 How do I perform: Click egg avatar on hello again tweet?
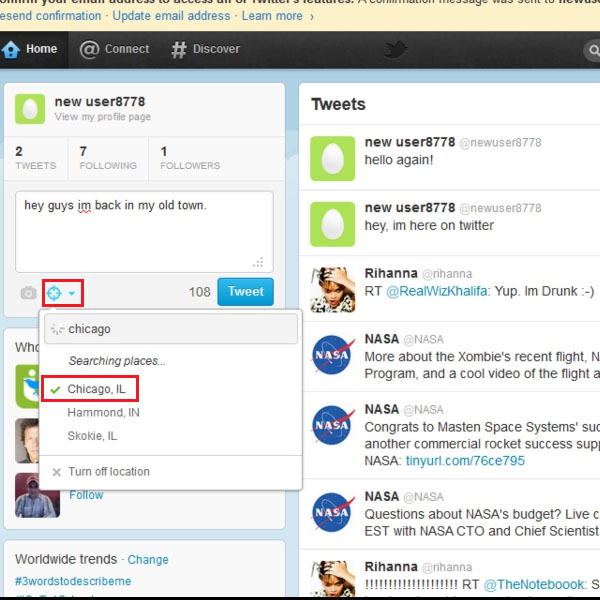(332, 158)
